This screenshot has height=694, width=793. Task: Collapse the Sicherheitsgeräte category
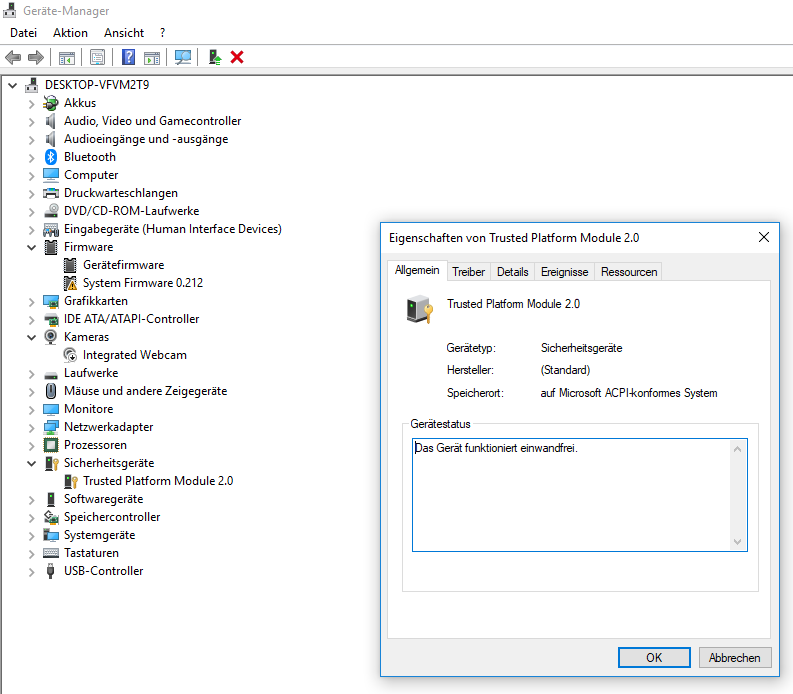click(x=32, y=463)
